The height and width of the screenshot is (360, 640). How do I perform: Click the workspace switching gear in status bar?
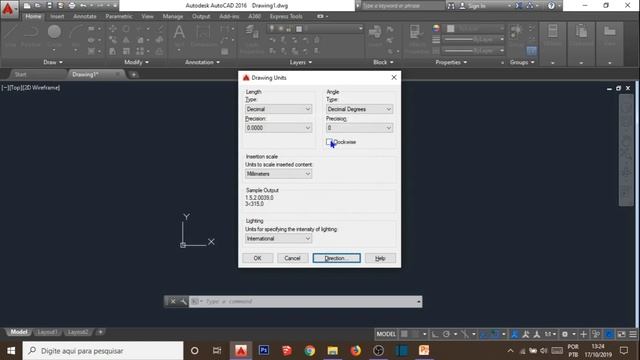(565, 334)
